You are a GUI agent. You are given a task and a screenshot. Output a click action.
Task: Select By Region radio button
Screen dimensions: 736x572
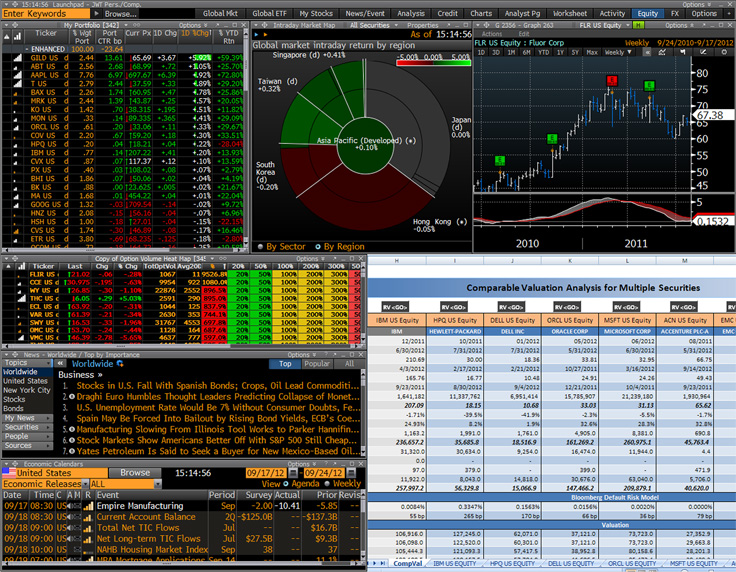pyautogui.click(x=318, y=247)
